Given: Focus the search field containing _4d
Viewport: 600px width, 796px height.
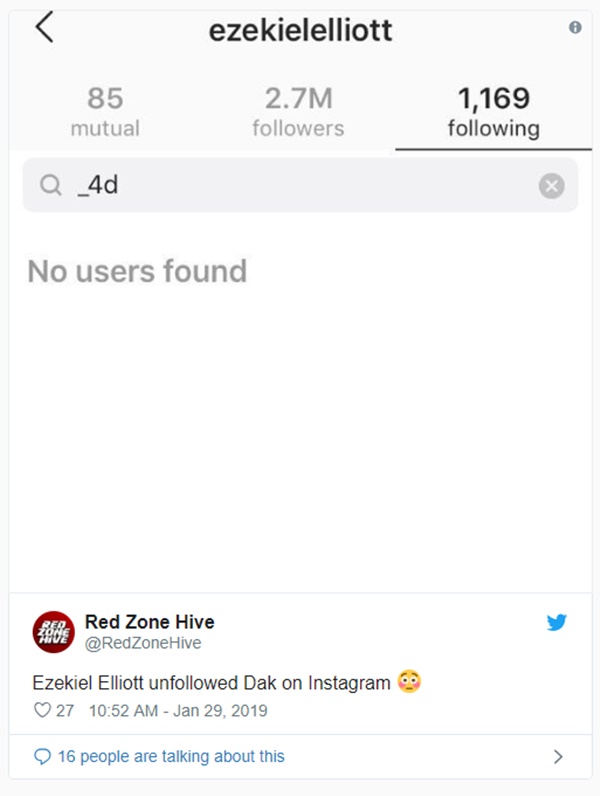Looking at the screenshot, I should click(x=301, y=185).
